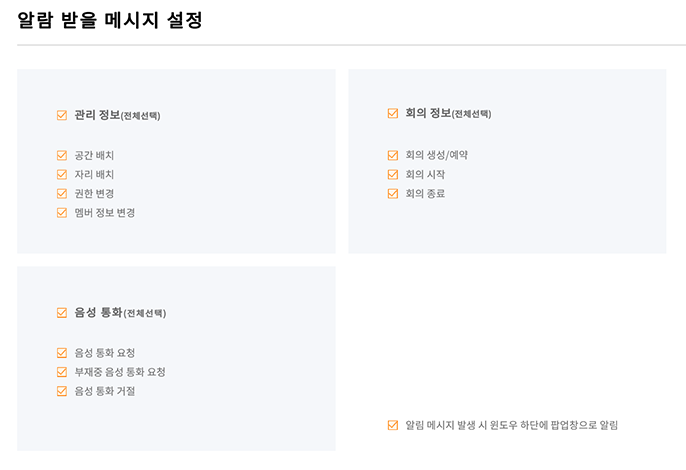The image size is (686, 470).
Task: Click the 회의 정보(전체선택) label
Action: [x=448, y=113]
